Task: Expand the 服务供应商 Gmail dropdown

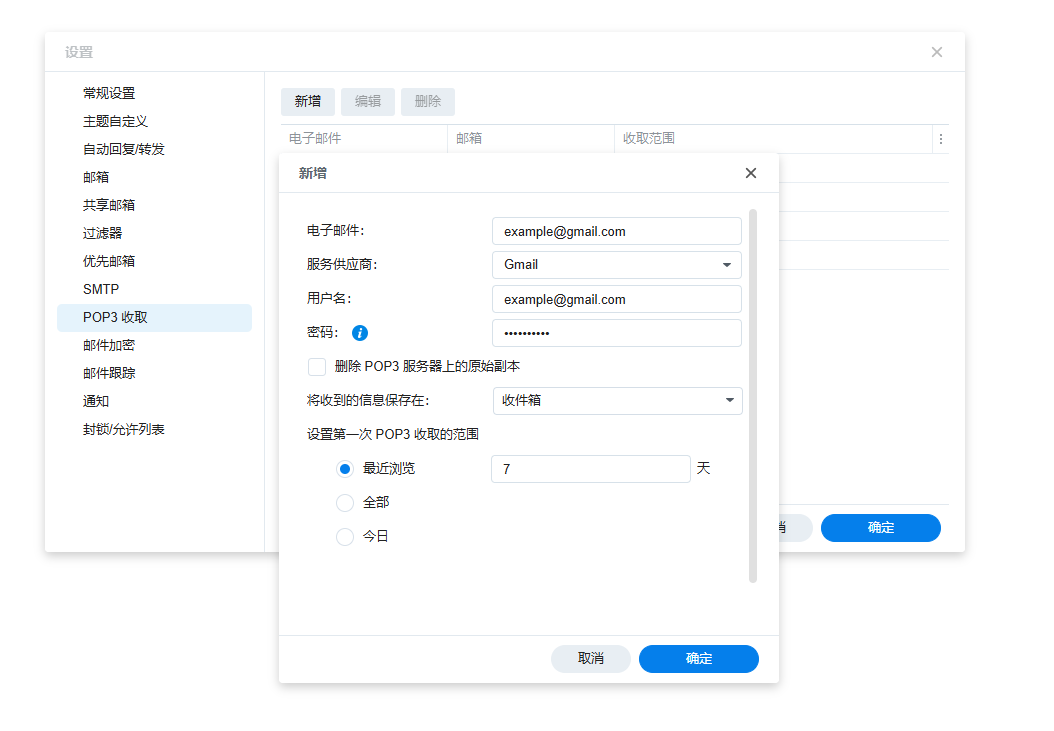Action: pos(726,265)
